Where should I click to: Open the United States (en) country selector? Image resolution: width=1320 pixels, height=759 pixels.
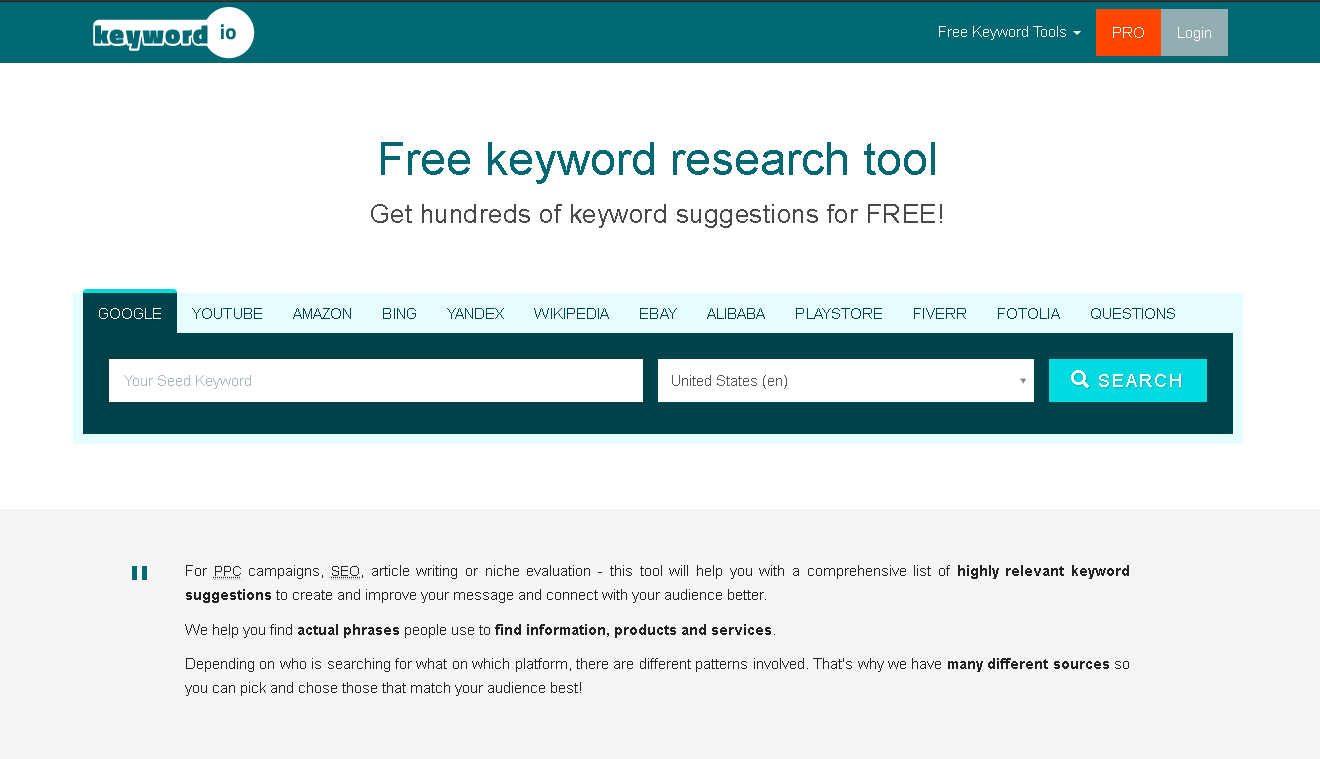(x=845, y=380)
